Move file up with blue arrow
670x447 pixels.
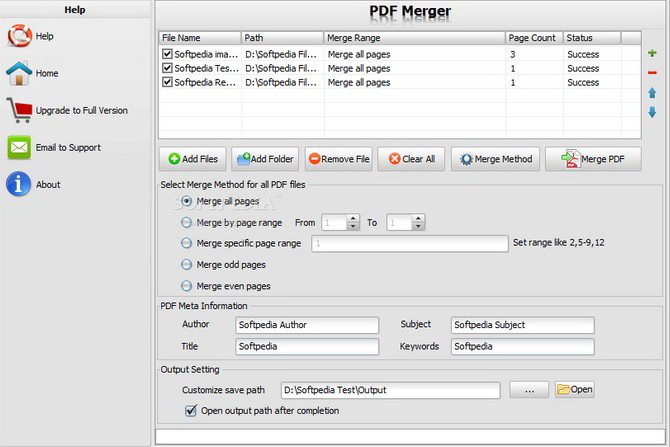652,92
